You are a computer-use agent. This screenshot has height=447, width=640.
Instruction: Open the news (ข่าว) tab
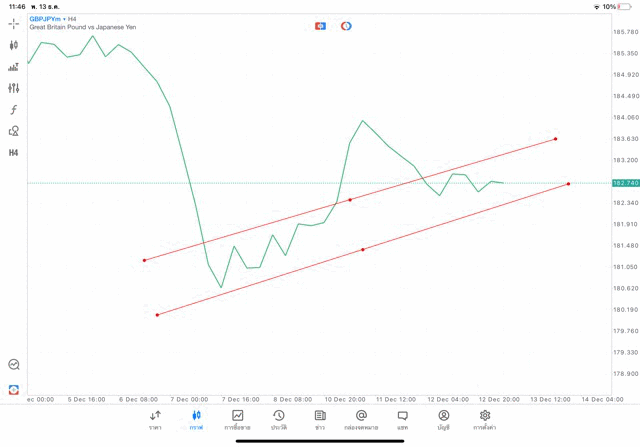coord(320,419)
